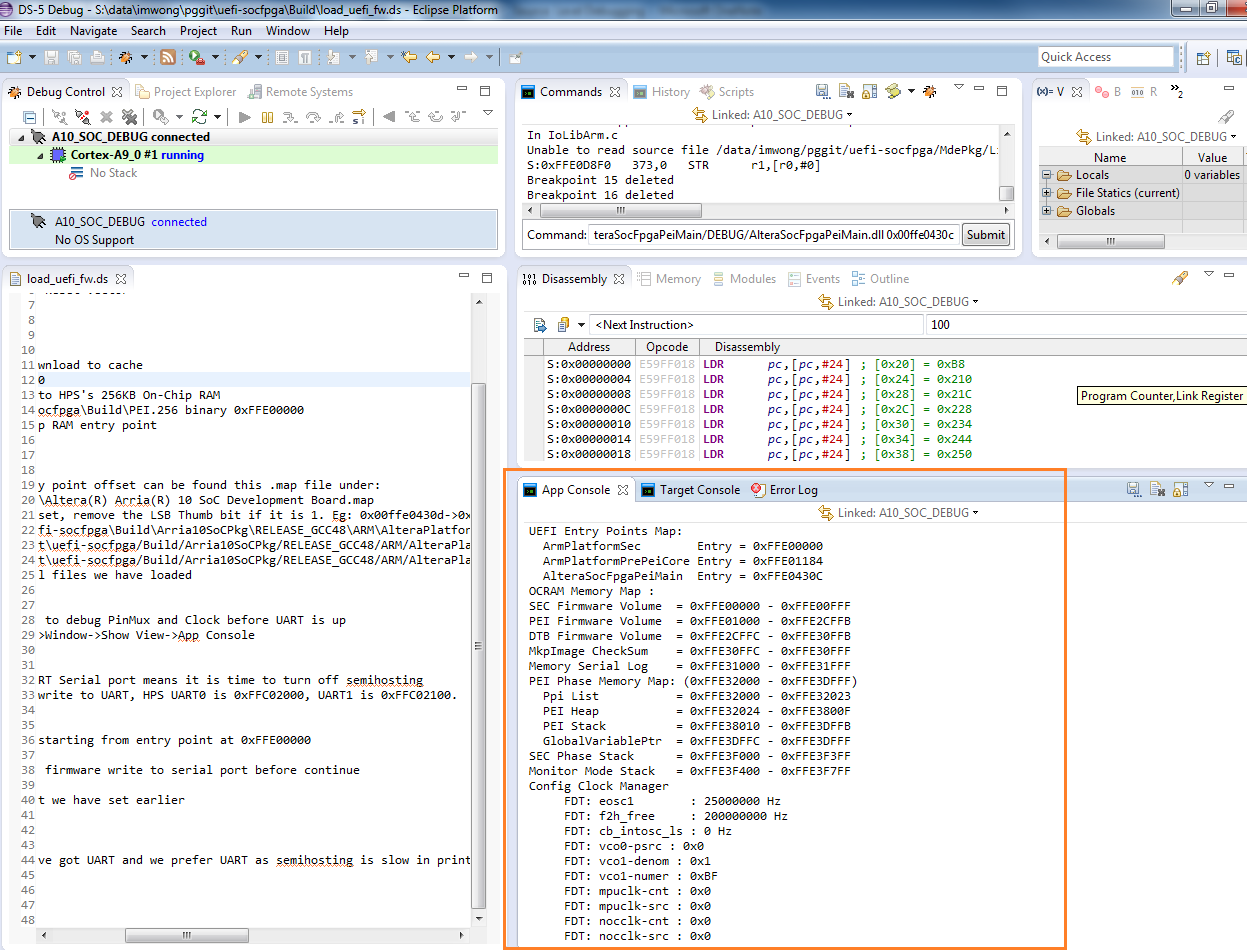Screen dimensions: 1247x950
Task: Click Collapse All in Debug Control
Action: pos(30,117)
